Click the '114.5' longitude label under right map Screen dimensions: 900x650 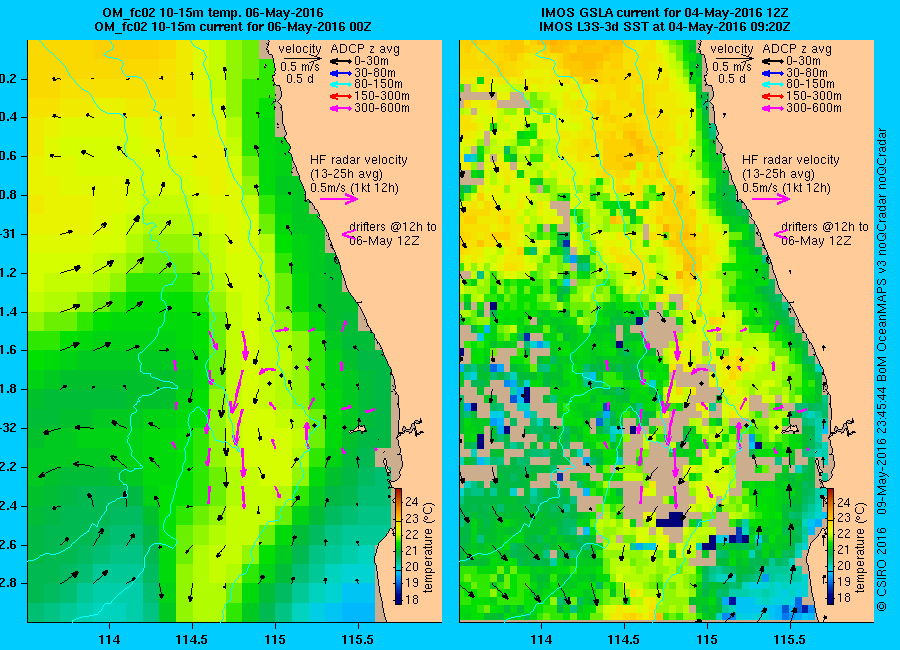point(624,639)
